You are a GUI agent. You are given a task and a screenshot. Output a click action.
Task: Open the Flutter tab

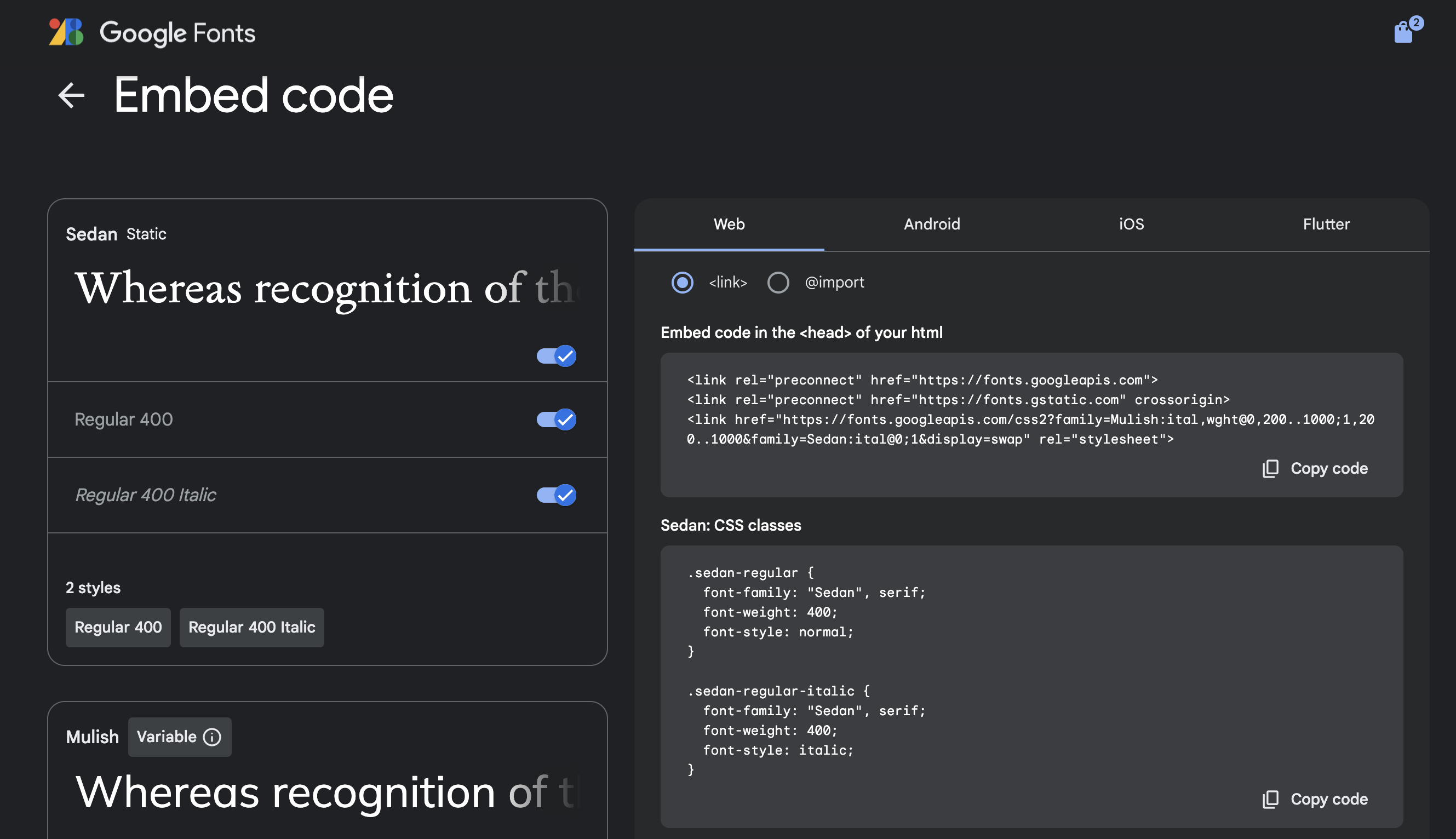(x=1326, y=224)
